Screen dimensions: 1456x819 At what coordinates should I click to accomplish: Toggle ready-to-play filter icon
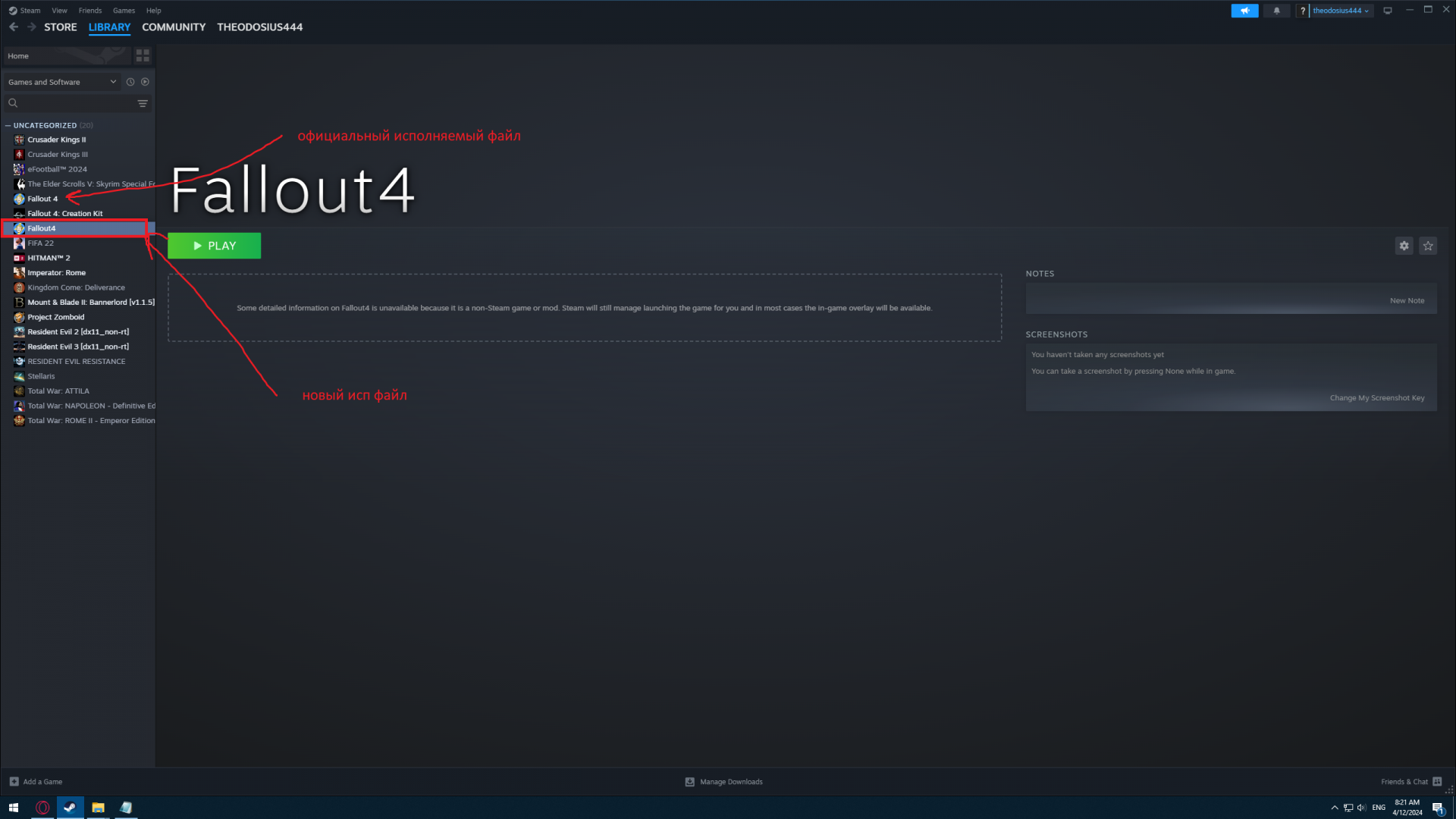(x=145, y=82)
